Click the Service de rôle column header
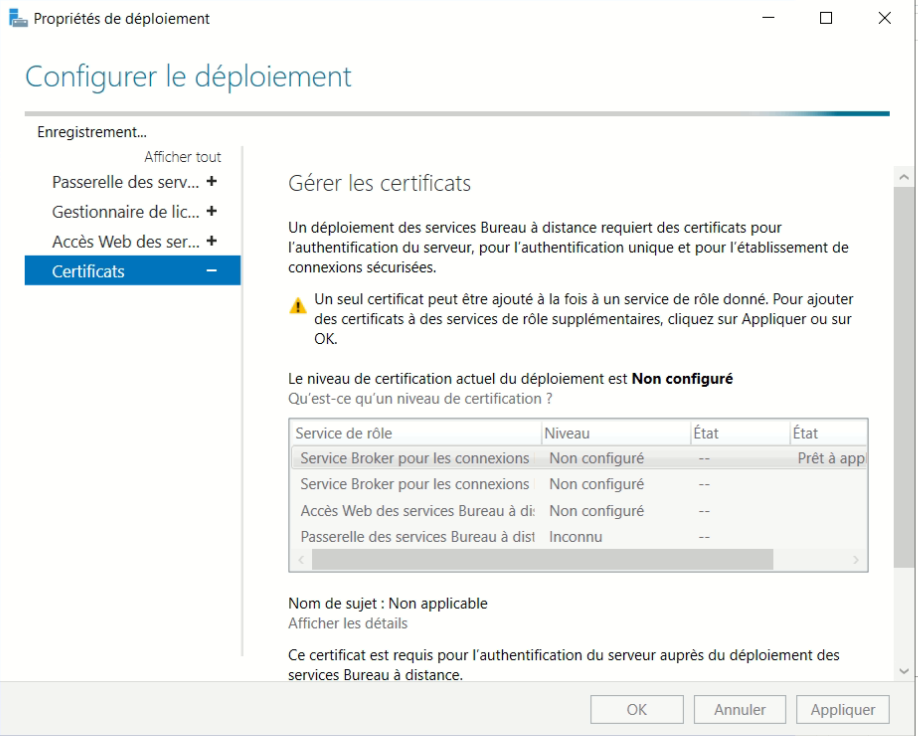Viewport: 918px width, 736px height. 414,433
